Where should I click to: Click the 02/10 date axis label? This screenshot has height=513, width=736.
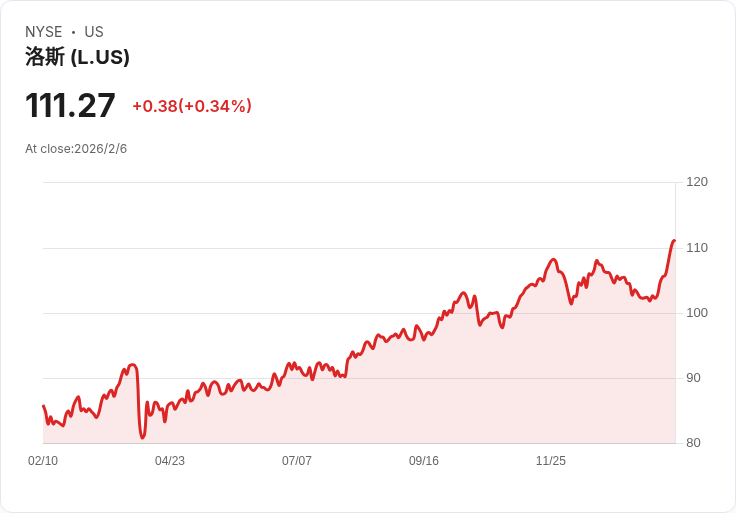[43, 460]
